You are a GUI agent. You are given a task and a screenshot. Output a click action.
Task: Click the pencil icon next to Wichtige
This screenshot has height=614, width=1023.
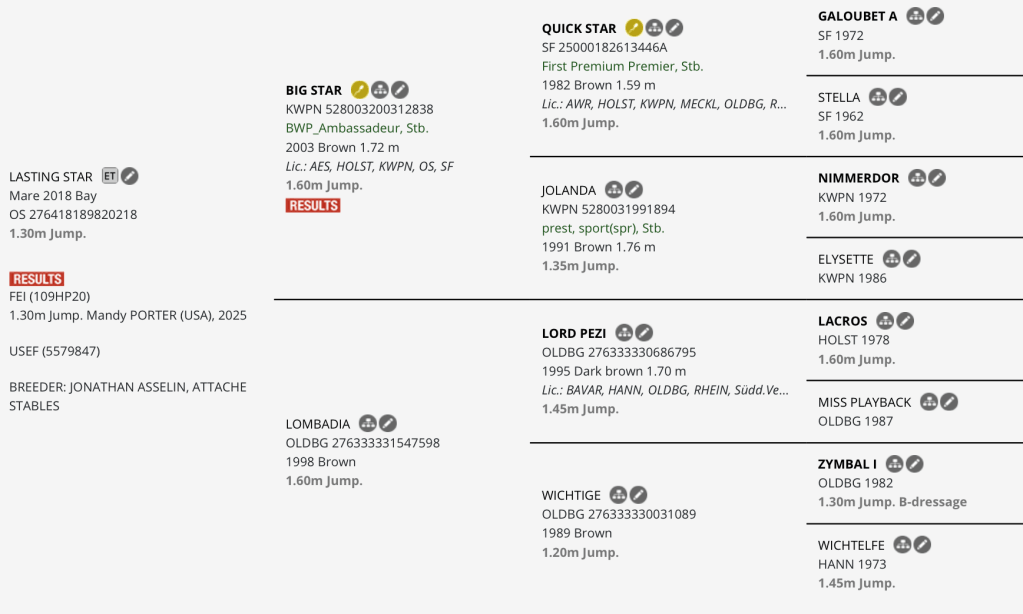(638, 495)
